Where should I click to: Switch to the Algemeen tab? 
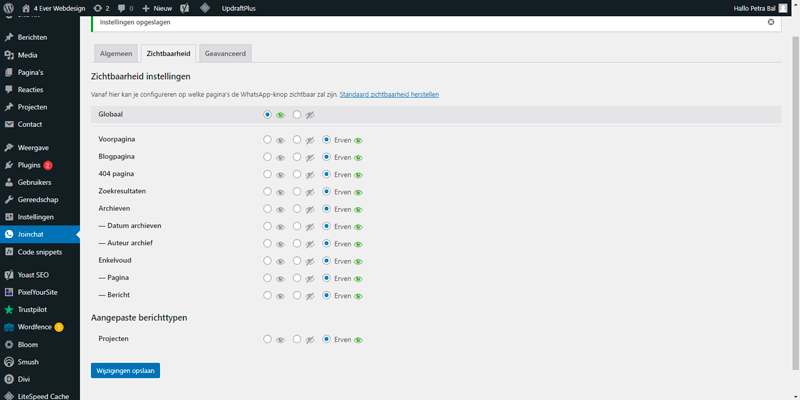click(x=114, y=53)
